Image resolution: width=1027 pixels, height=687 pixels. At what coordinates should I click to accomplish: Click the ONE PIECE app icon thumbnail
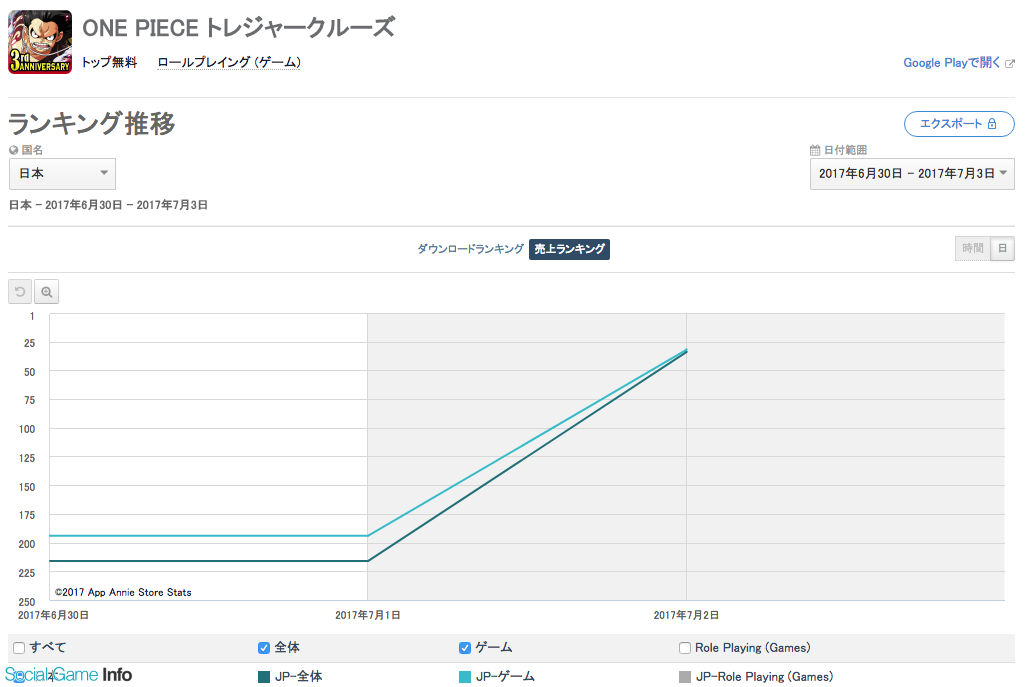[40, 41]
